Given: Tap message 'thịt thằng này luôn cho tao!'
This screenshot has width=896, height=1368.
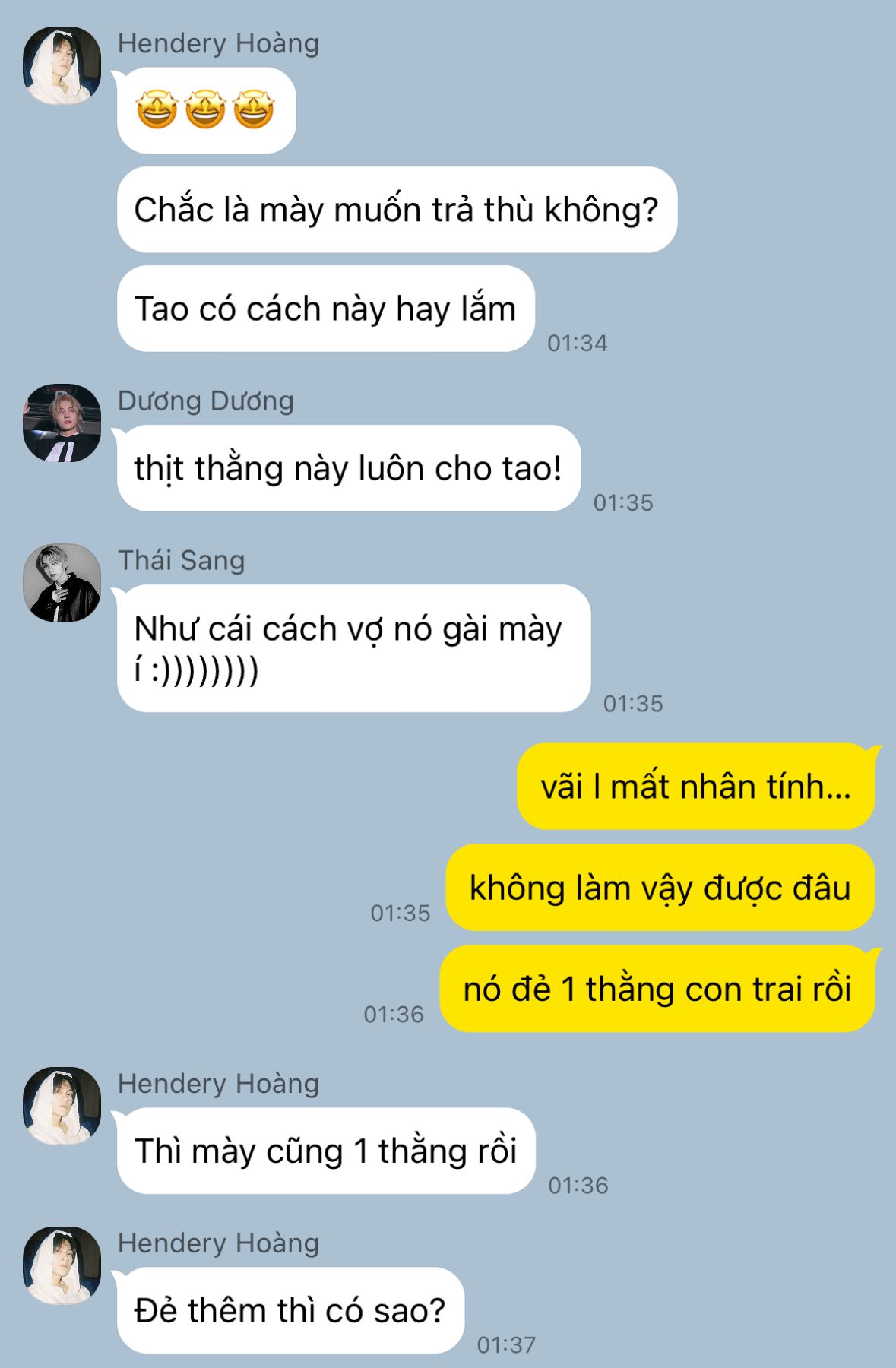Looking at the screenshot, I should click(349, 468).
